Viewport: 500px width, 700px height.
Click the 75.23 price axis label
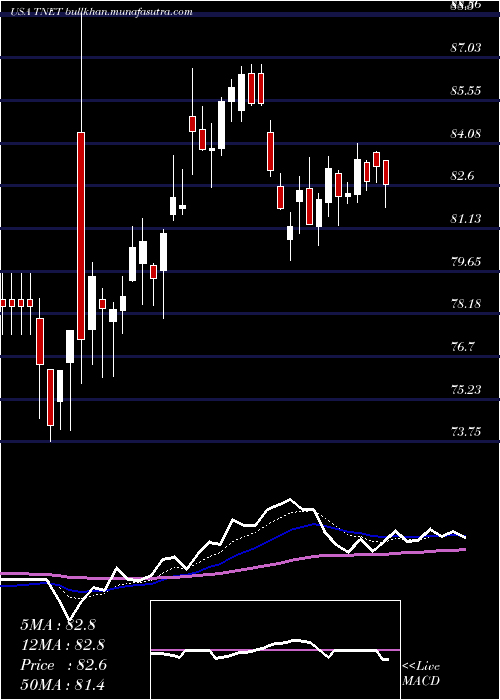[466, 390]
